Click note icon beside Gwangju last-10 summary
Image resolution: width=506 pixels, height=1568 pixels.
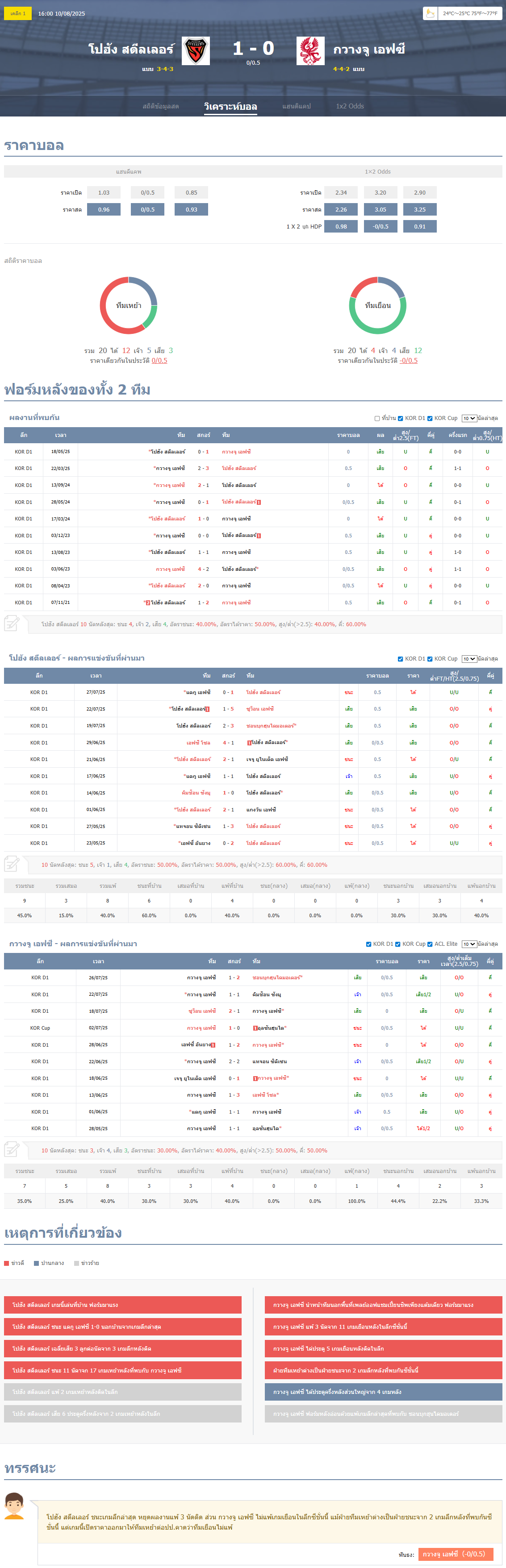point(12,1149)
